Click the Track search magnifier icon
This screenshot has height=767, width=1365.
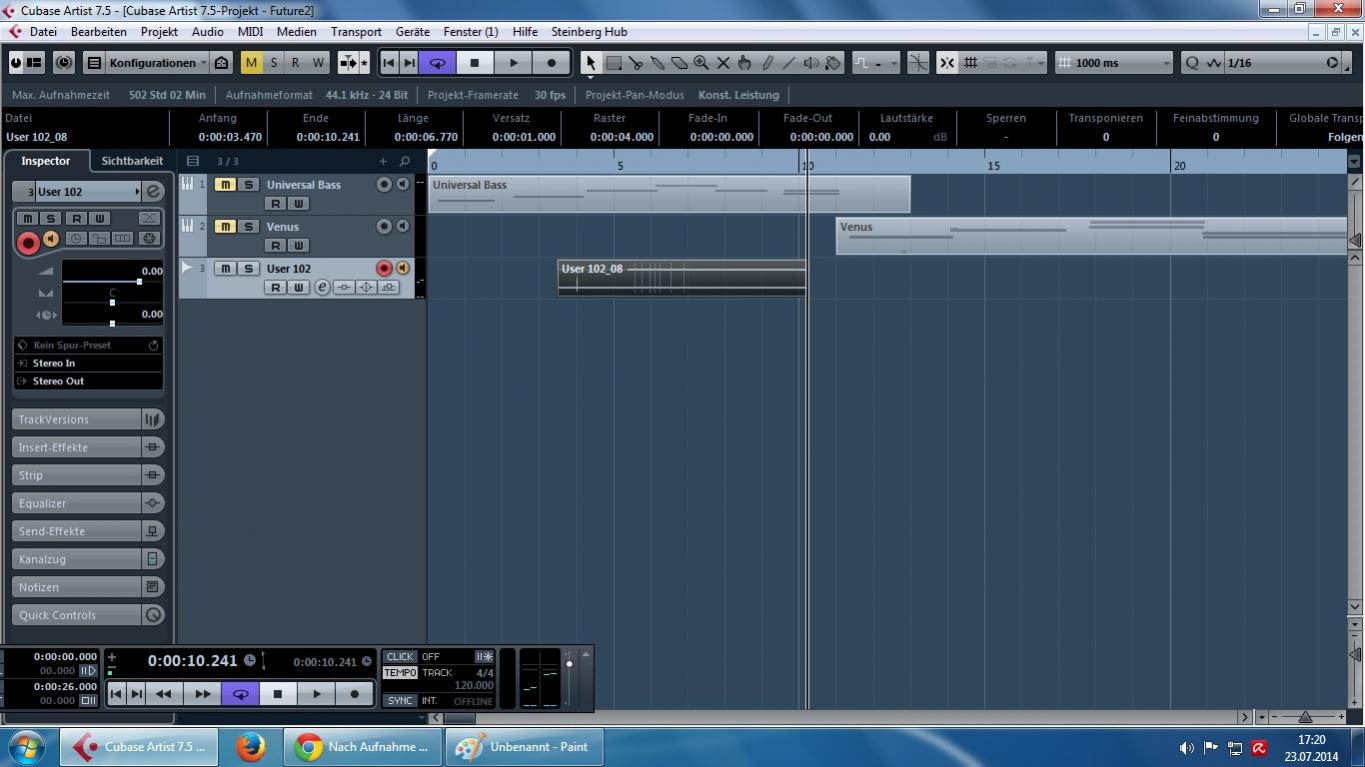click(x=404, y=161)
